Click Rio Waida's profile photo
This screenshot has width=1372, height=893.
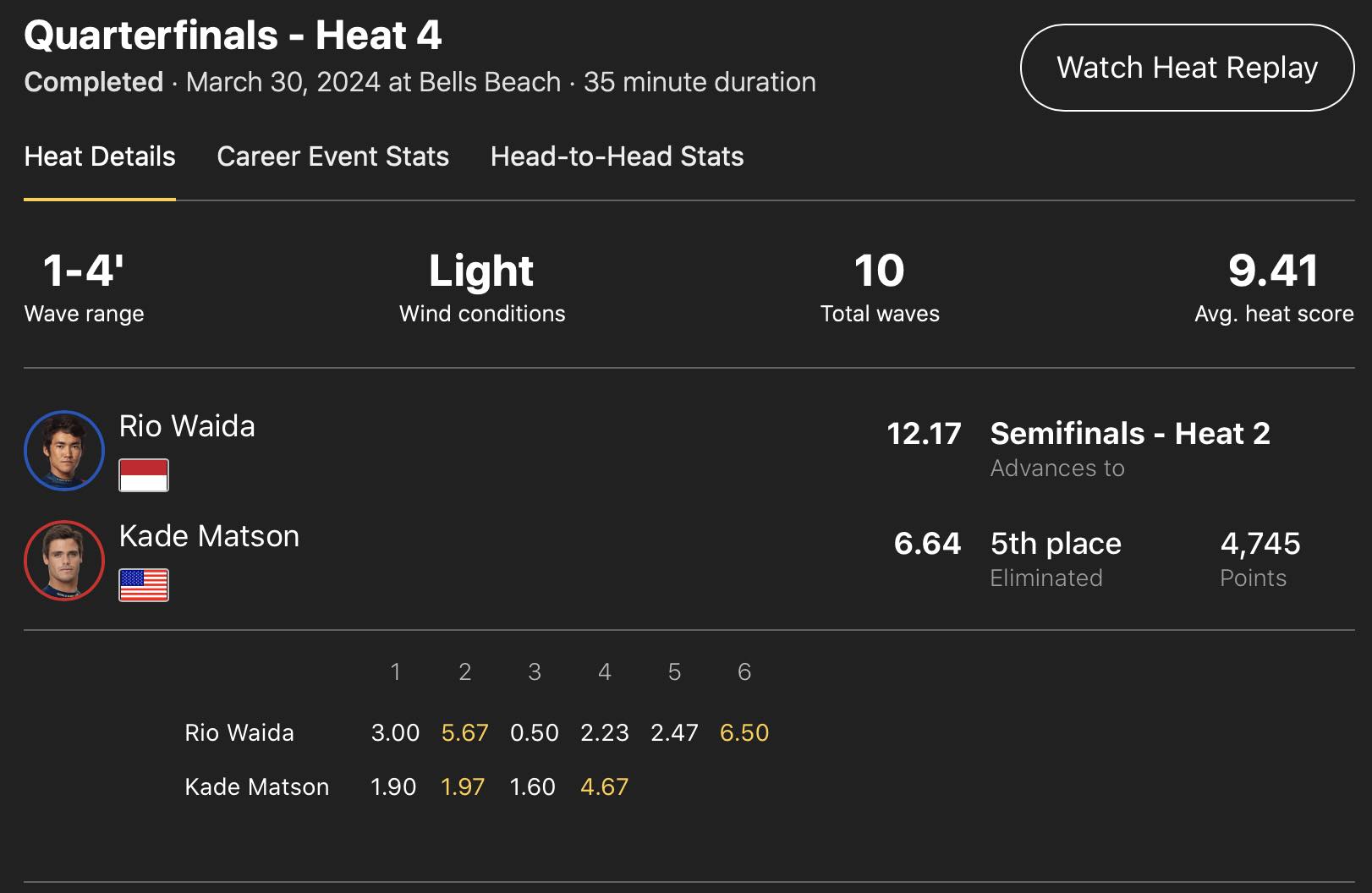point(64,450)
